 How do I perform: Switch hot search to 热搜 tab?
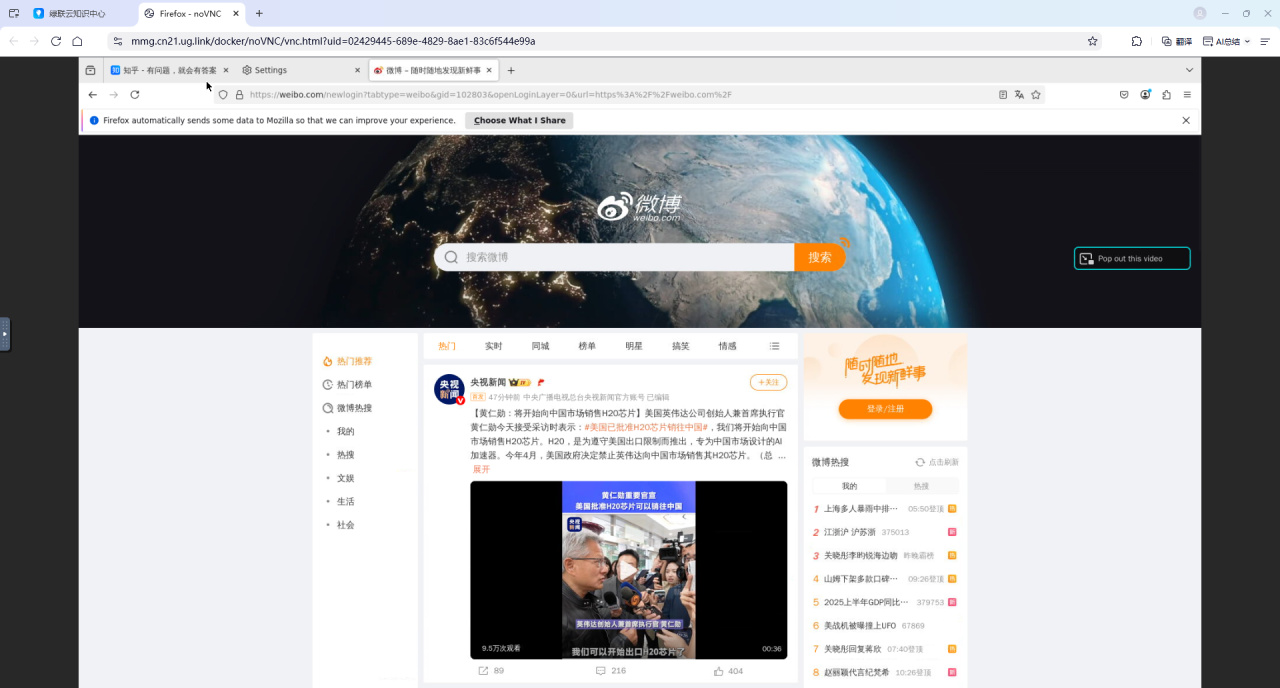(921, 486)
